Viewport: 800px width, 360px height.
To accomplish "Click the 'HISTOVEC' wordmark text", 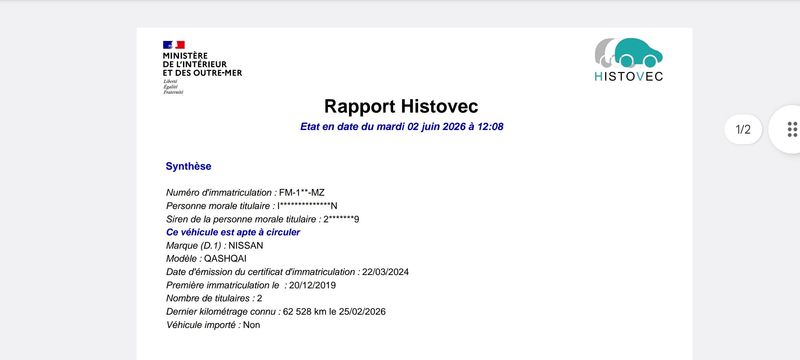I will (629, 76).
